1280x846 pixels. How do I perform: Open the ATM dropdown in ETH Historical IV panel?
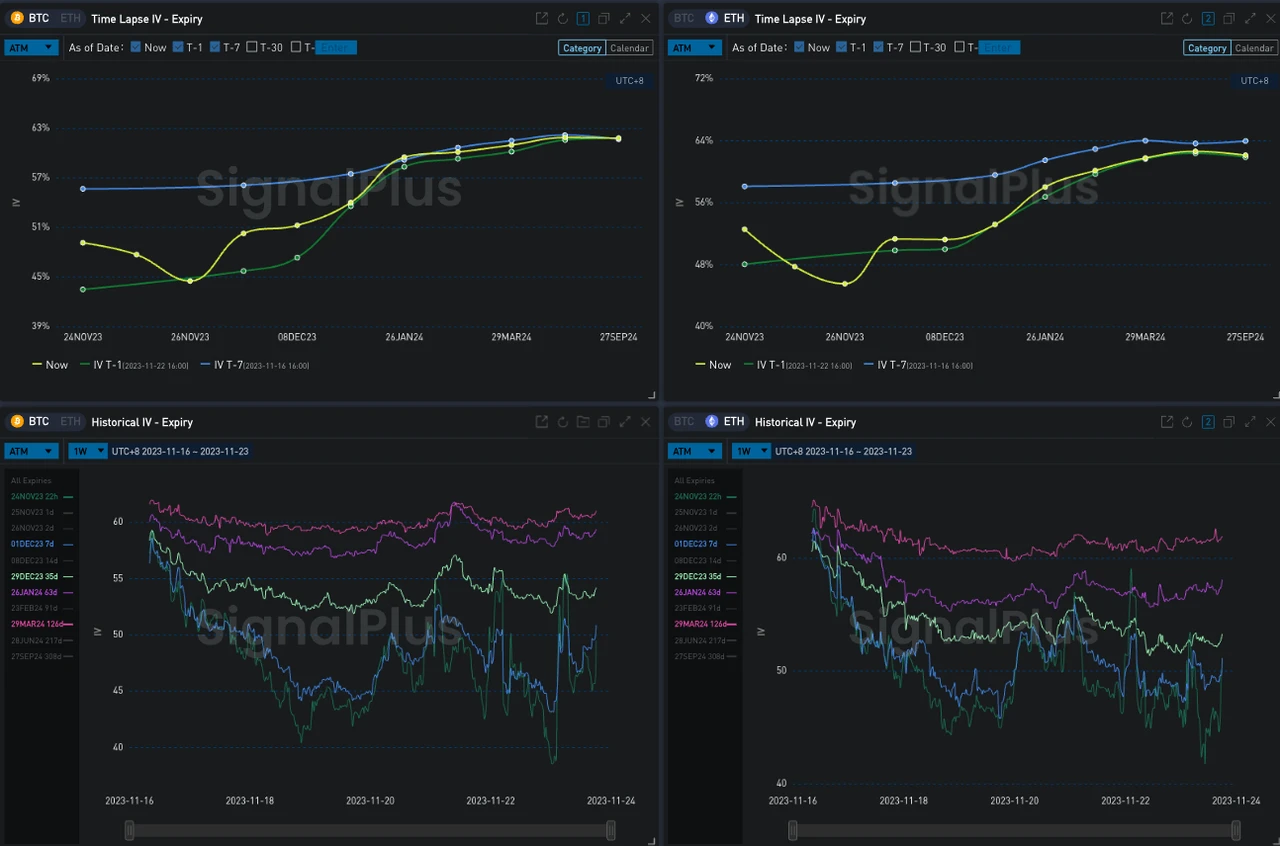pos(694,451)
